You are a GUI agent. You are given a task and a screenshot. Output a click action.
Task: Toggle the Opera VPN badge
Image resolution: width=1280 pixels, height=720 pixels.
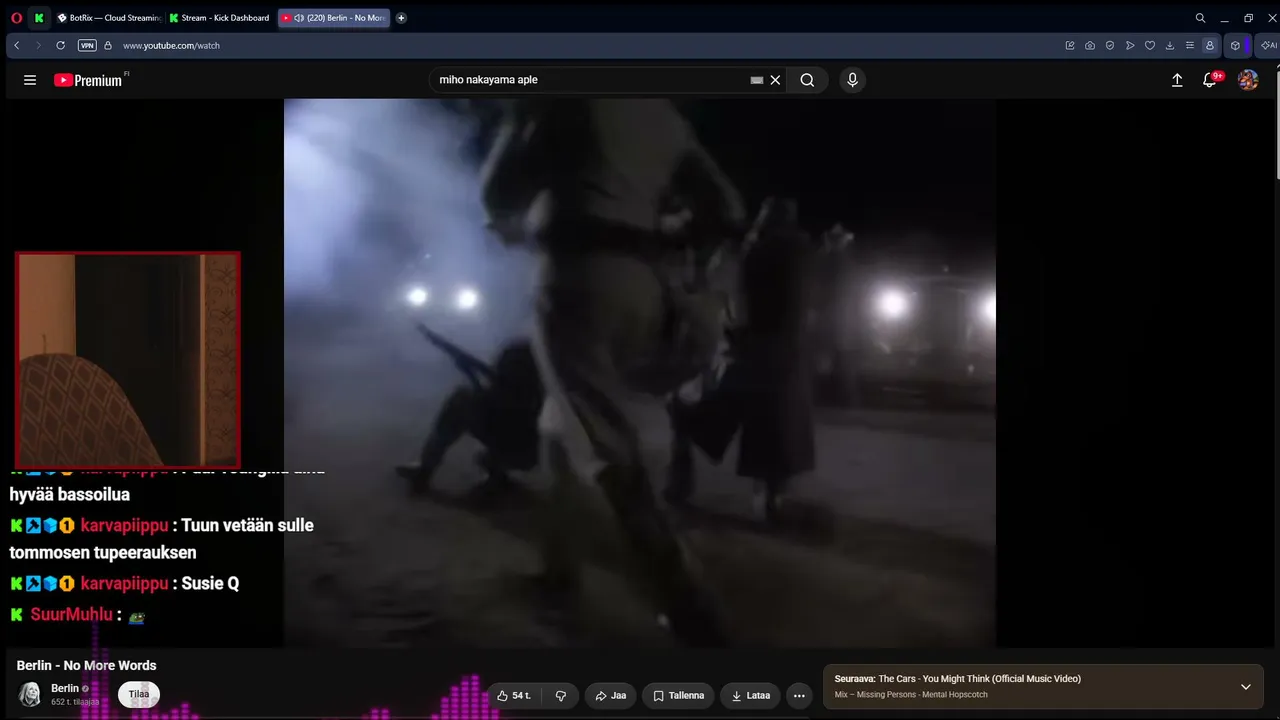87,45
